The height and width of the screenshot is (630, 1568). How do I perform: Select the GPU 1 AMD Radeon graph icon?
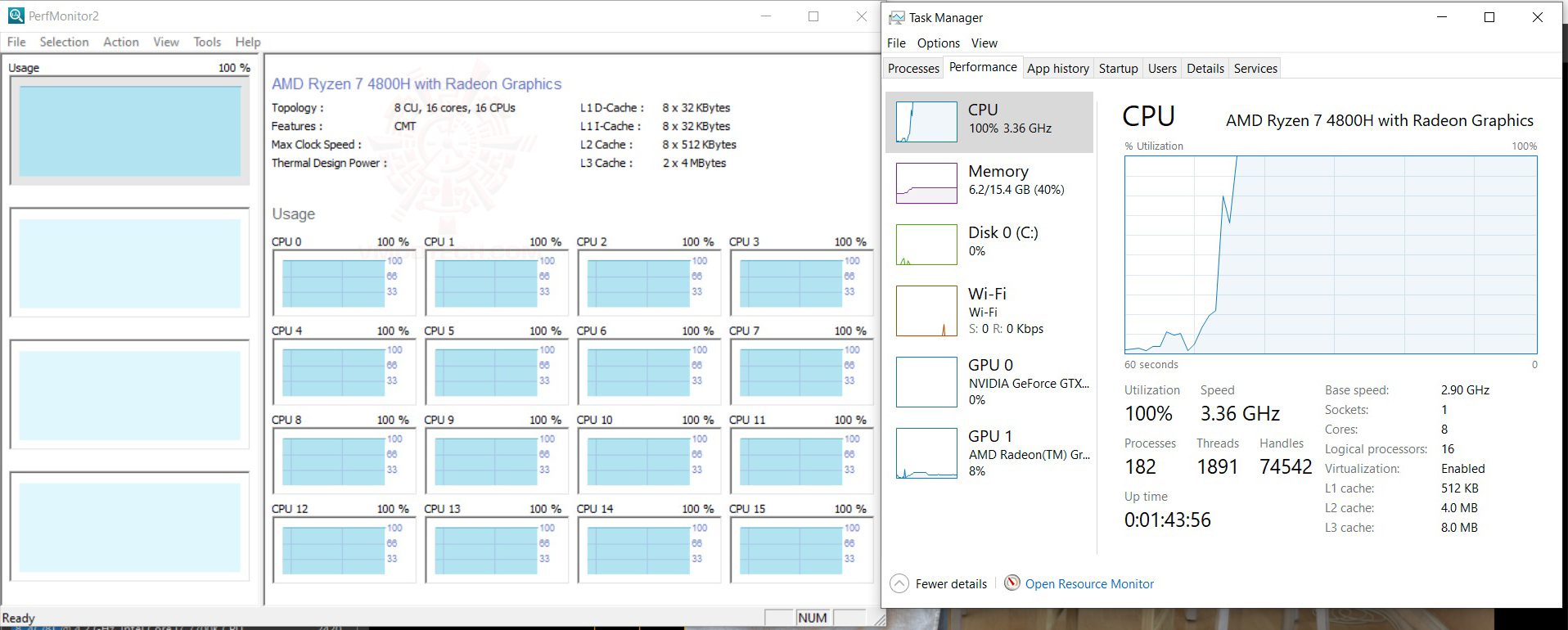(x=926, y=453)
